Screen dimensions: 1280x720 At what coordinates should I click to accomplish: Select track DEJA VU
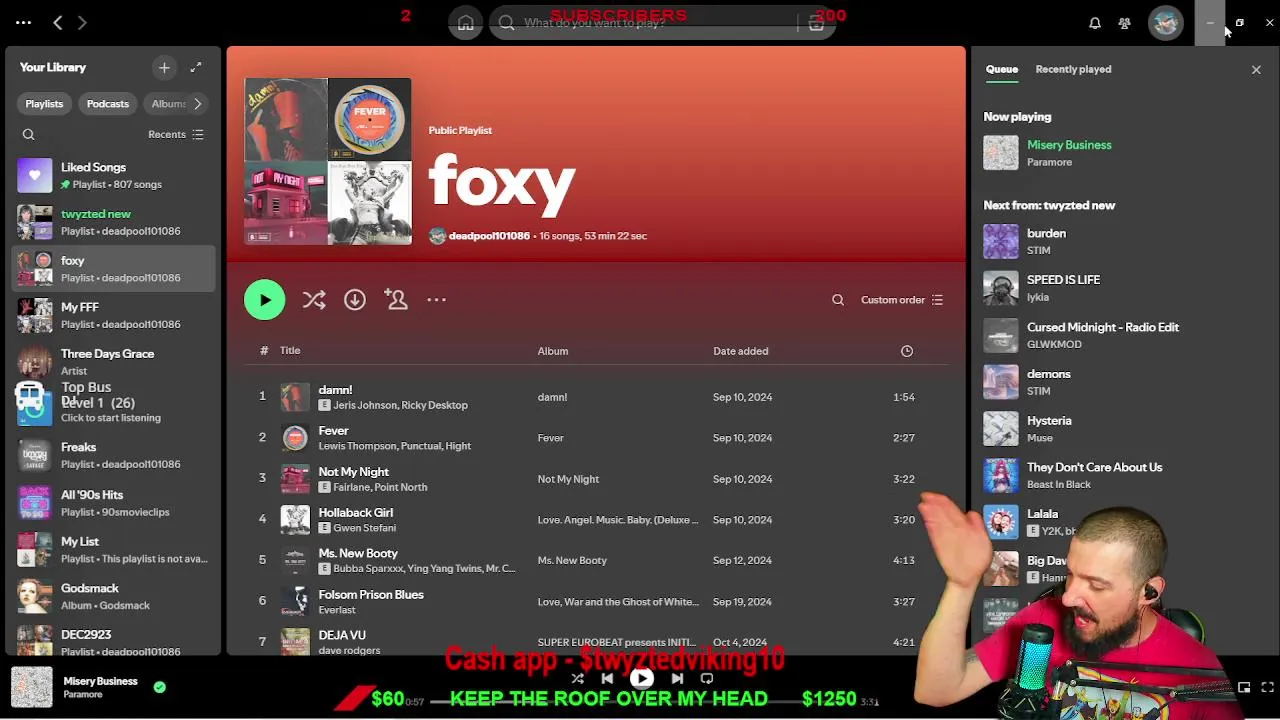pos(596,642)
